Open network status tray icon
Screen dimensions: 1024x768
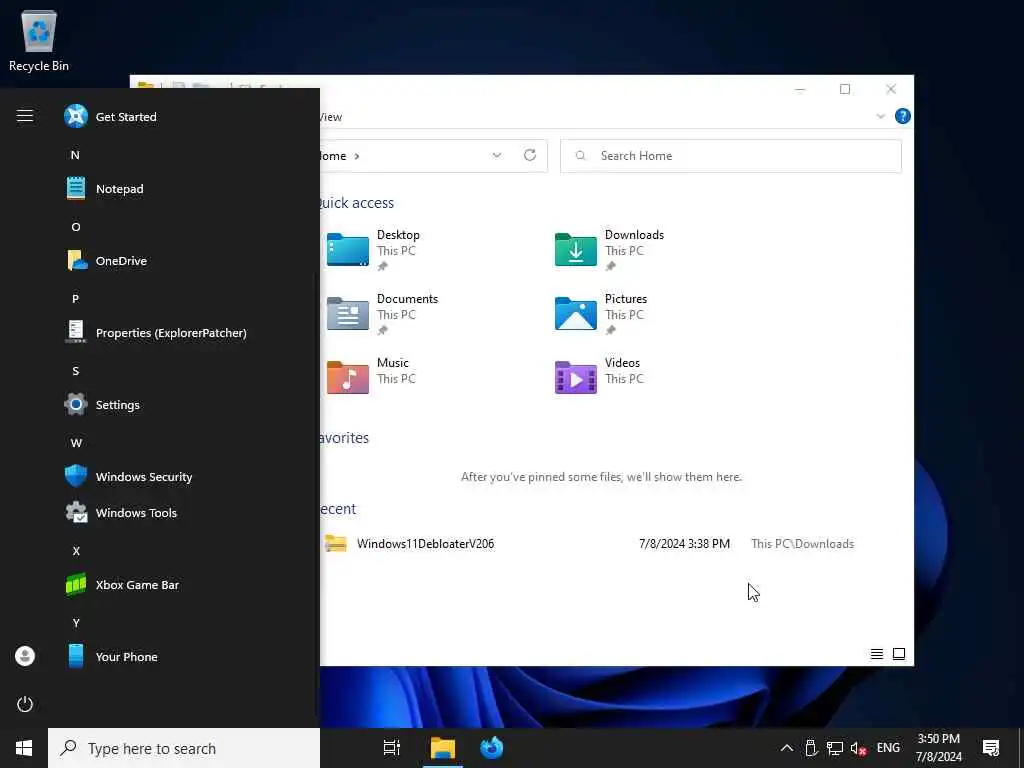pyautogui.click(x=835, y=748)
